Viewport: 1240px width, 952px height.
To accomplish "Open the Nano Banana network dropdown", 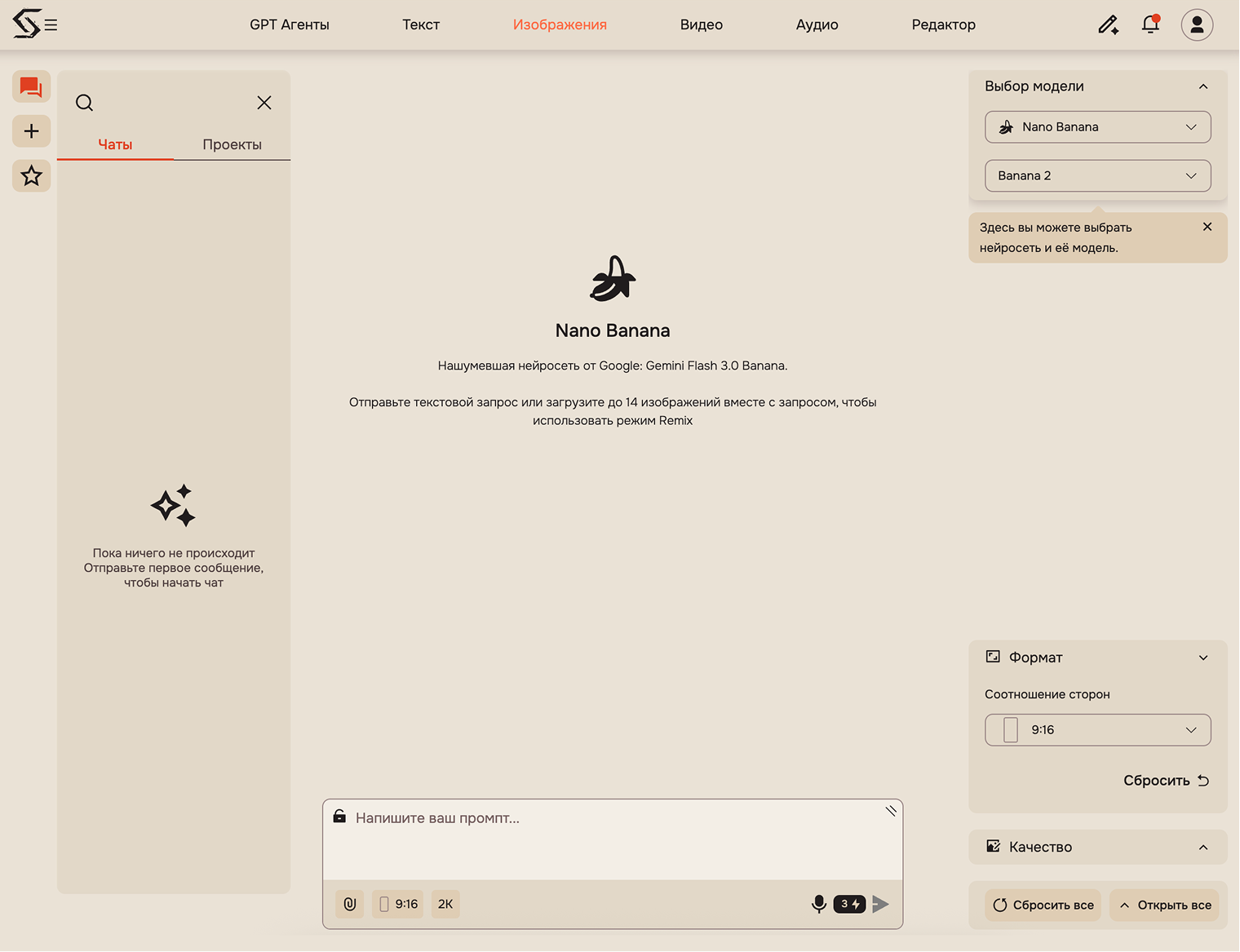I will click(x=1098, y=127).
